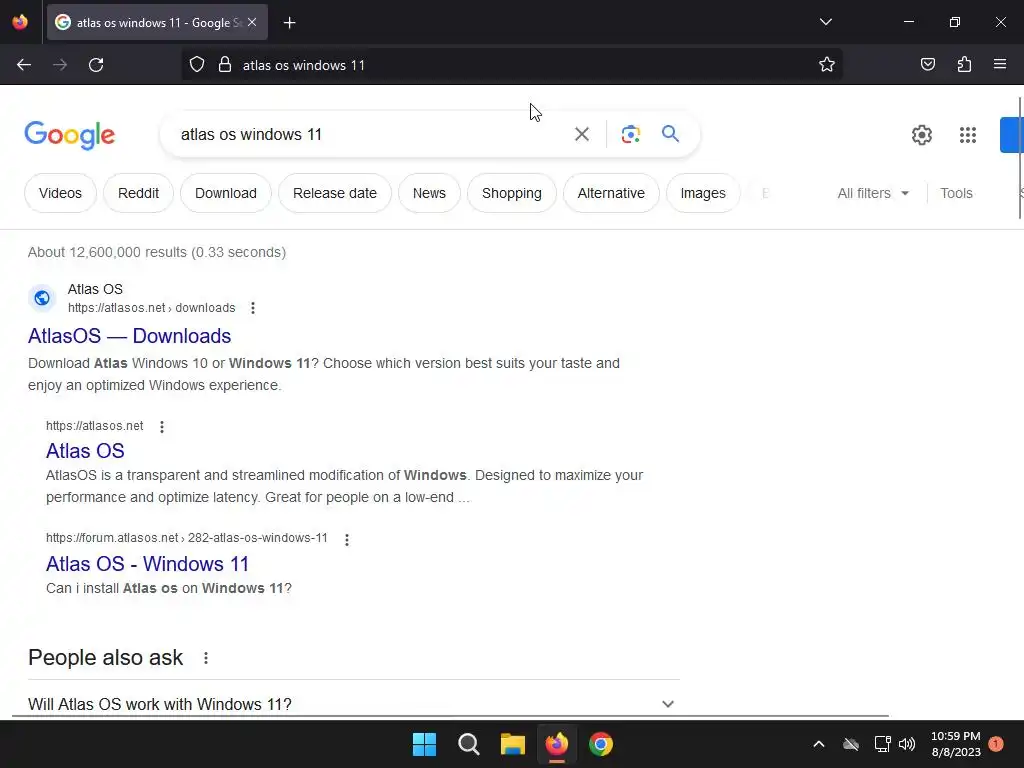The image size is (1024, 768).
Task: Select the Download filter chip
Action: pyautogui.click(x=226, y=193)
